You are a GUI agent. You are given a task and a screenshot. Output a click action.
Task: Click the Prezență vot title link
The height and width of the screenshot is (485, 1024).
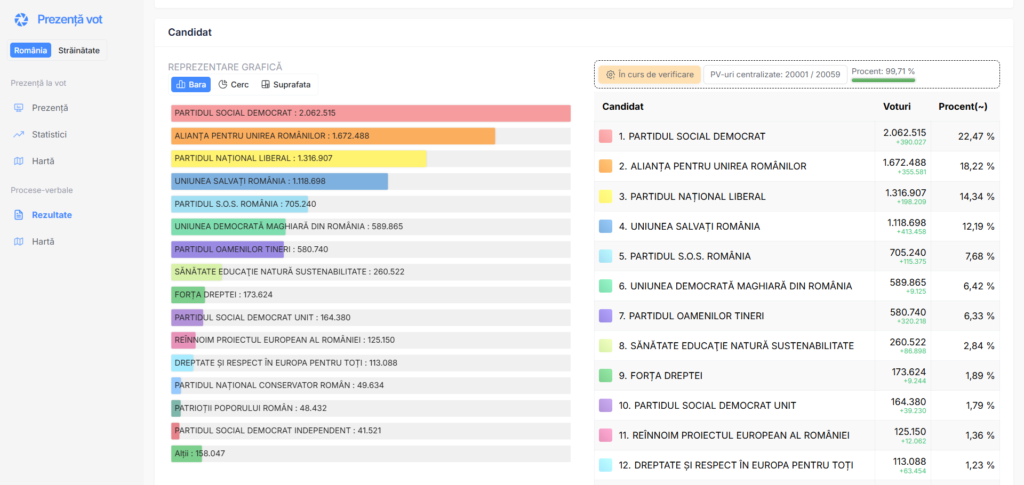70,20
